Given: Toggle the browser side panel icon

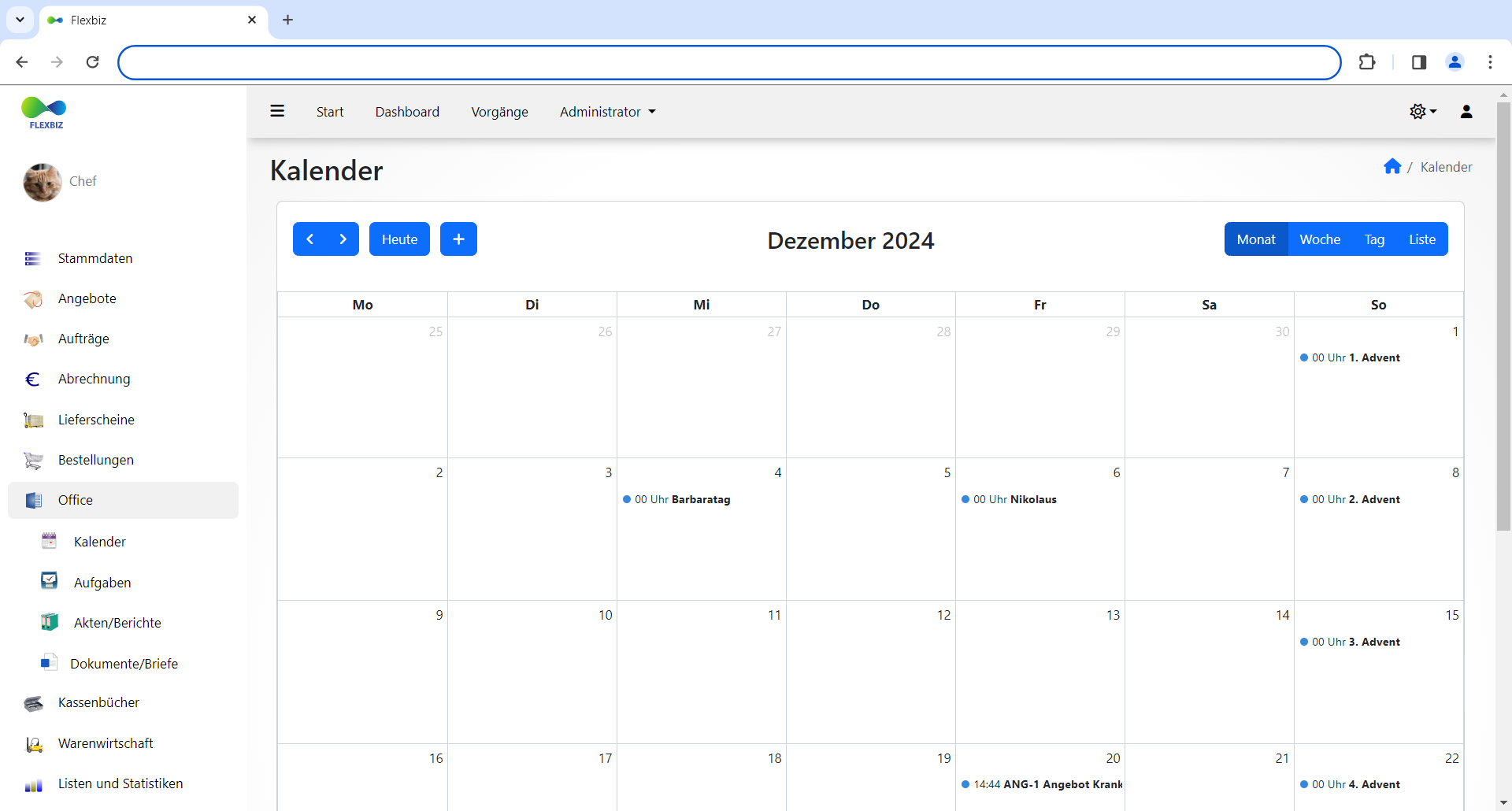Looking at the screenshot, I should [x=1419, y=62].
